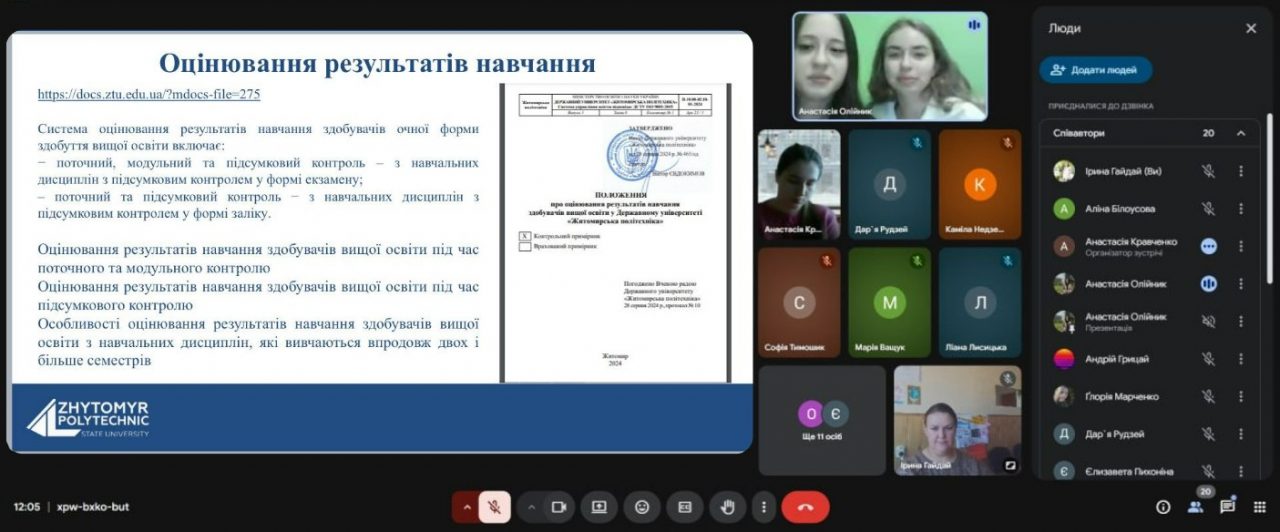The width and height of the screenshot is (1280, 532).
Task: Click the red leave call button
Action: point(805,507)
